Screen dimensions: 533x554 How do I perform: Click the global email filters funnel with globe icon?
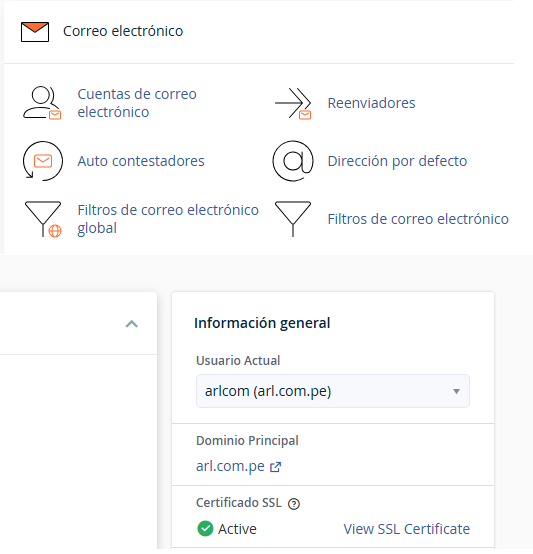[x=43, y=219]
